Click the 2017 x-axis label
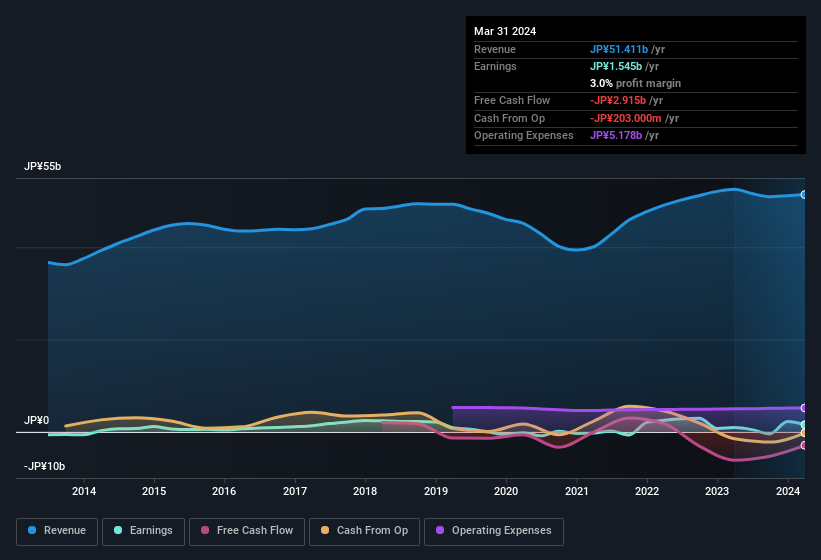 [x=295, y=491]
